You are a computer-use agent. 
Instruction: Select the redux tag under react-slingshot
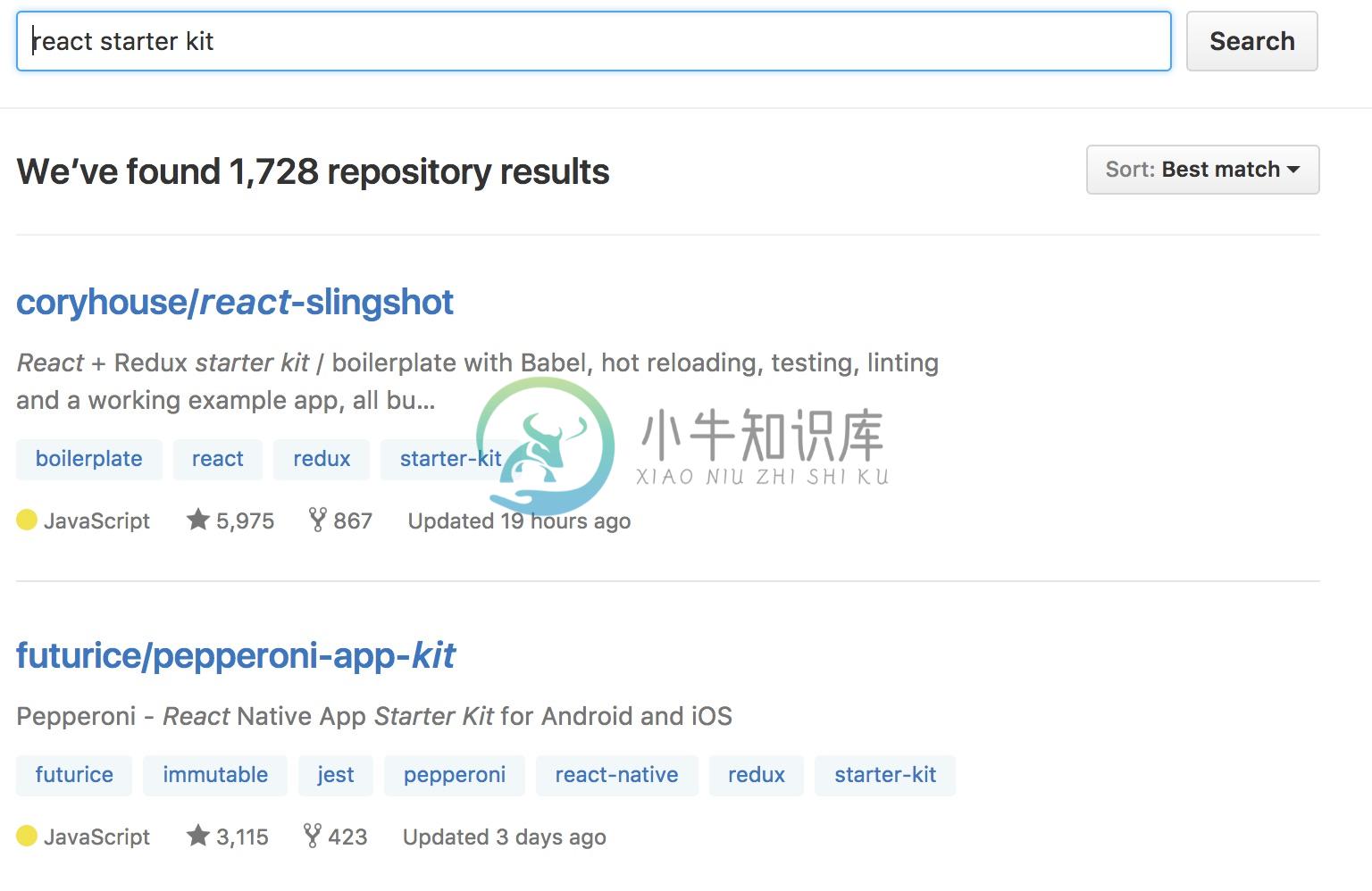[322, 459]
